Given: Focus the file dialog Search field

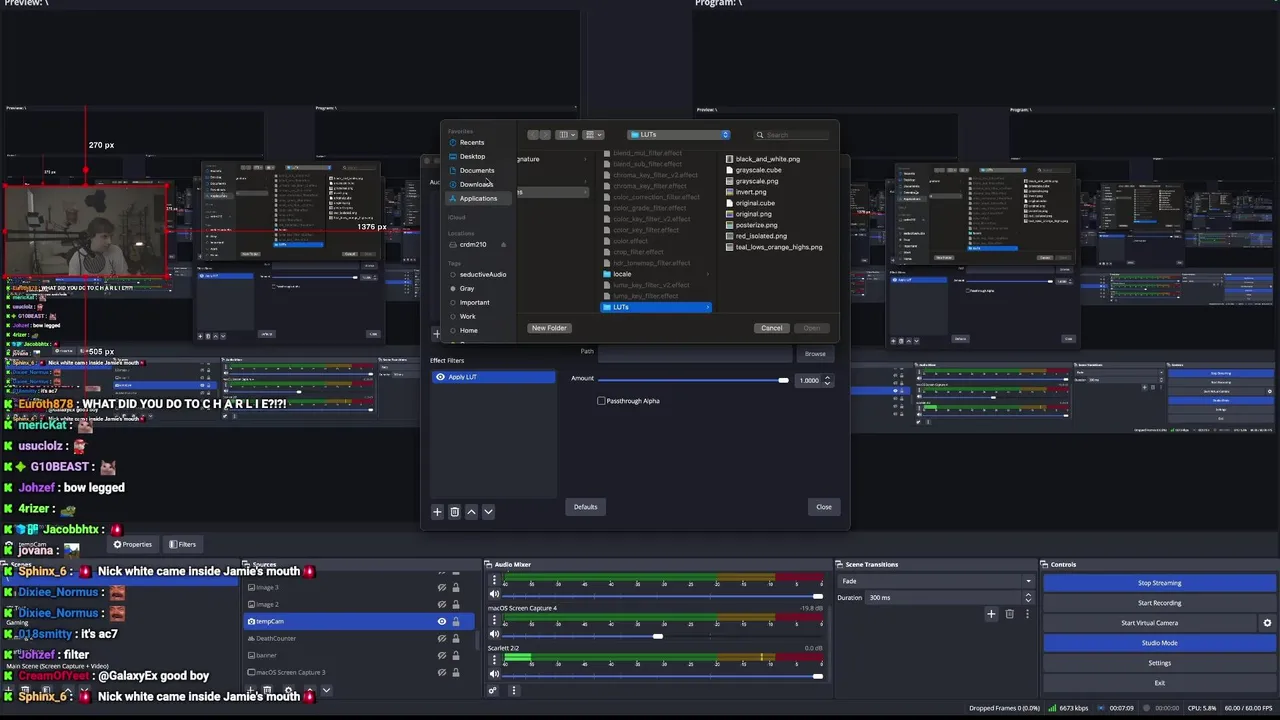Looking at the screenshot, I should 792,135.
